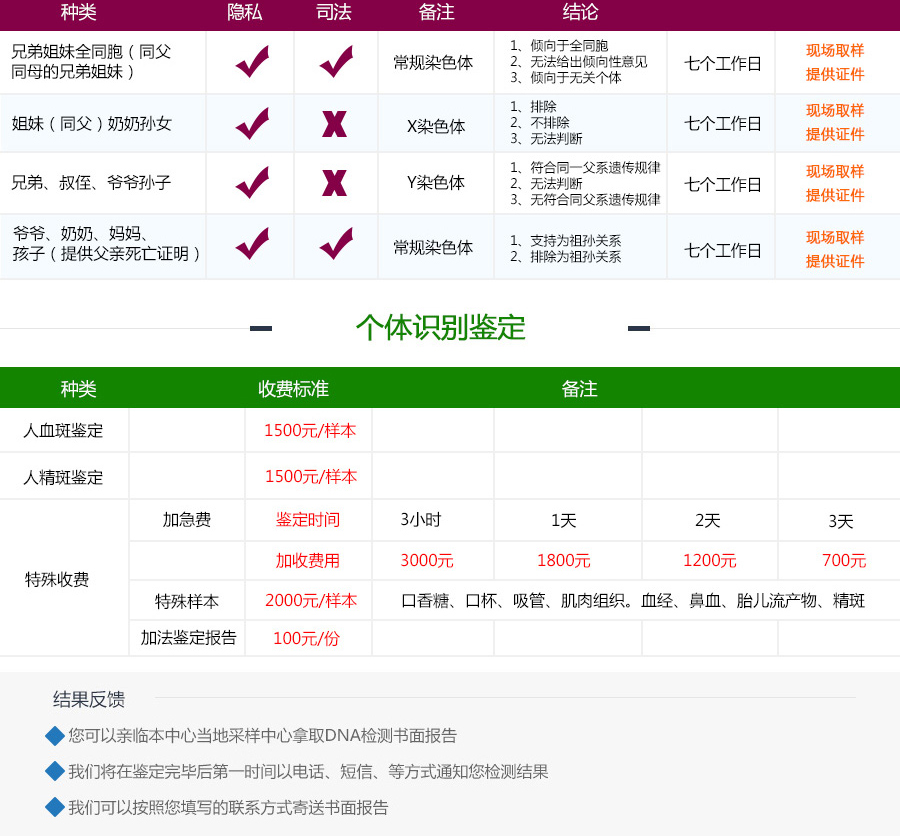900x838 pixels.
Task: Click 现场取样 in the X染色体 row
Action: pos(835,111)
